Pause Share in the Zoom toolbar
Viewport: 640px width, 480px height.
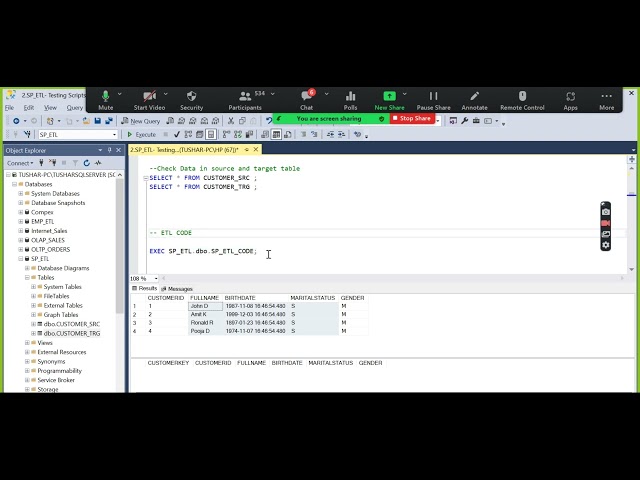point(433,97)
